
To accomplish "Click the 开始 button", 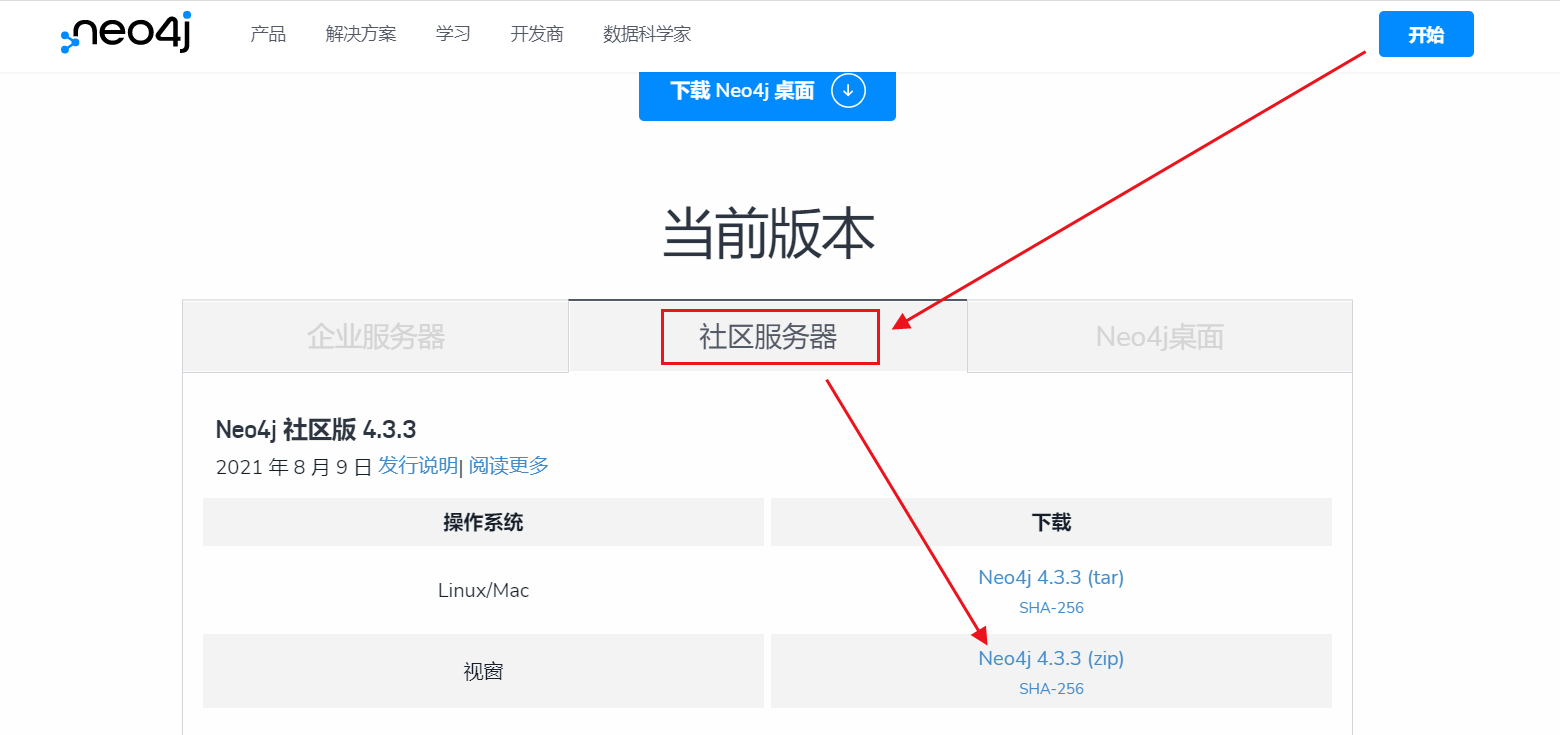I will pos(1426,34).
